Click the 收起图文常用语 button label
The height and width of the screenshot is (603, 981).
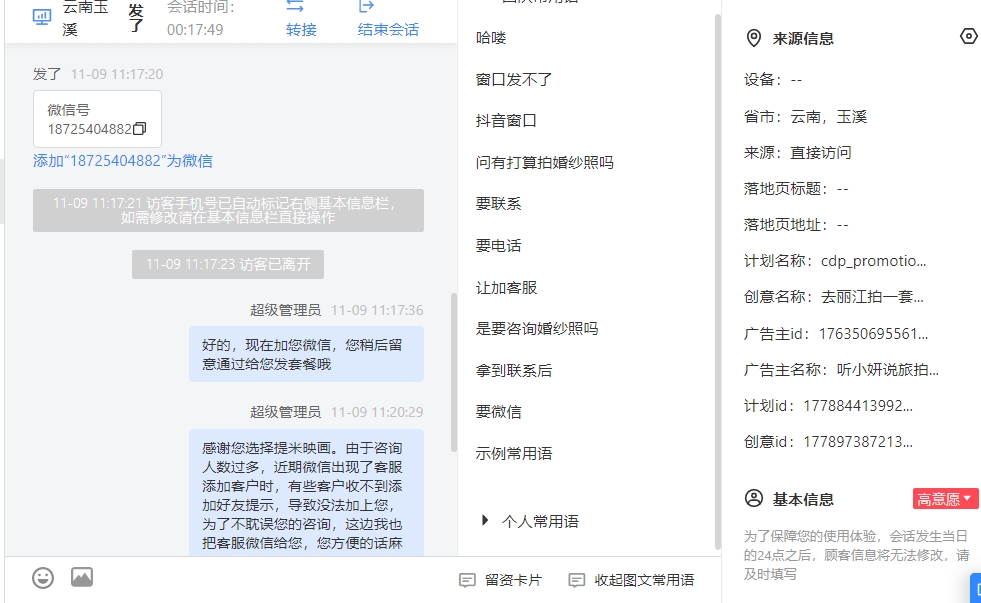coord(644,580)
